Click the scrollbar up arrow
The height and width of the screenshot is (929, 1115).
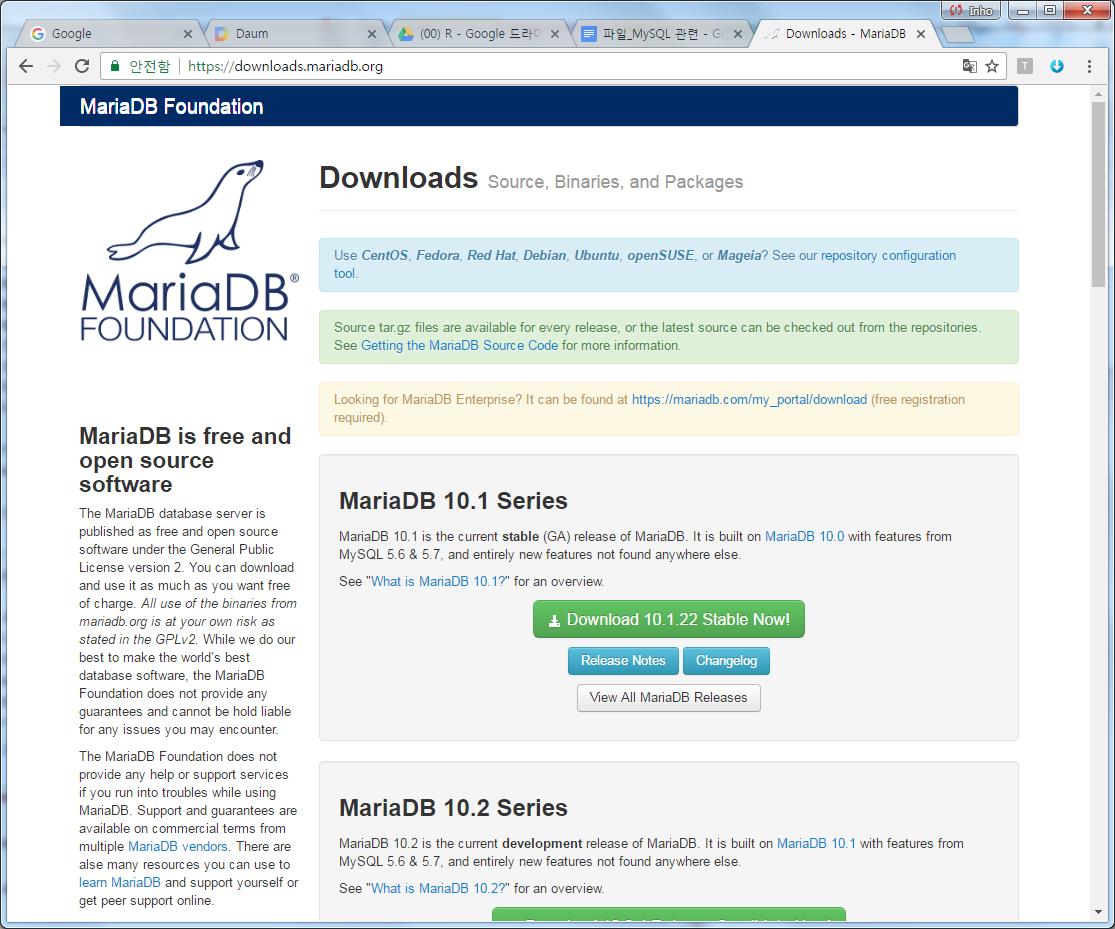click(x=1099, y=93)
